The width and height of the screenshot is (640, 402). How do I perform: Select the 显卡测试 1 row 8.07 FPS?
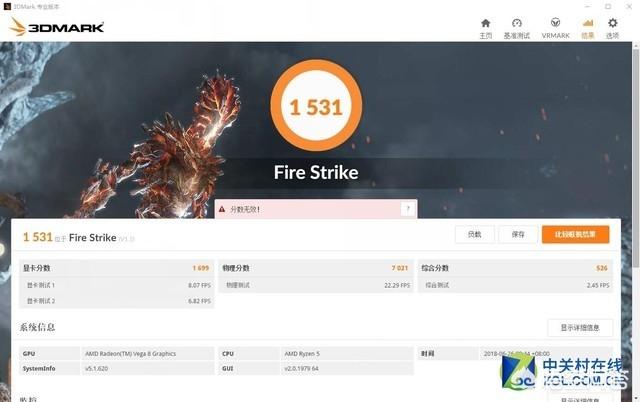click(x=117, y=285)
